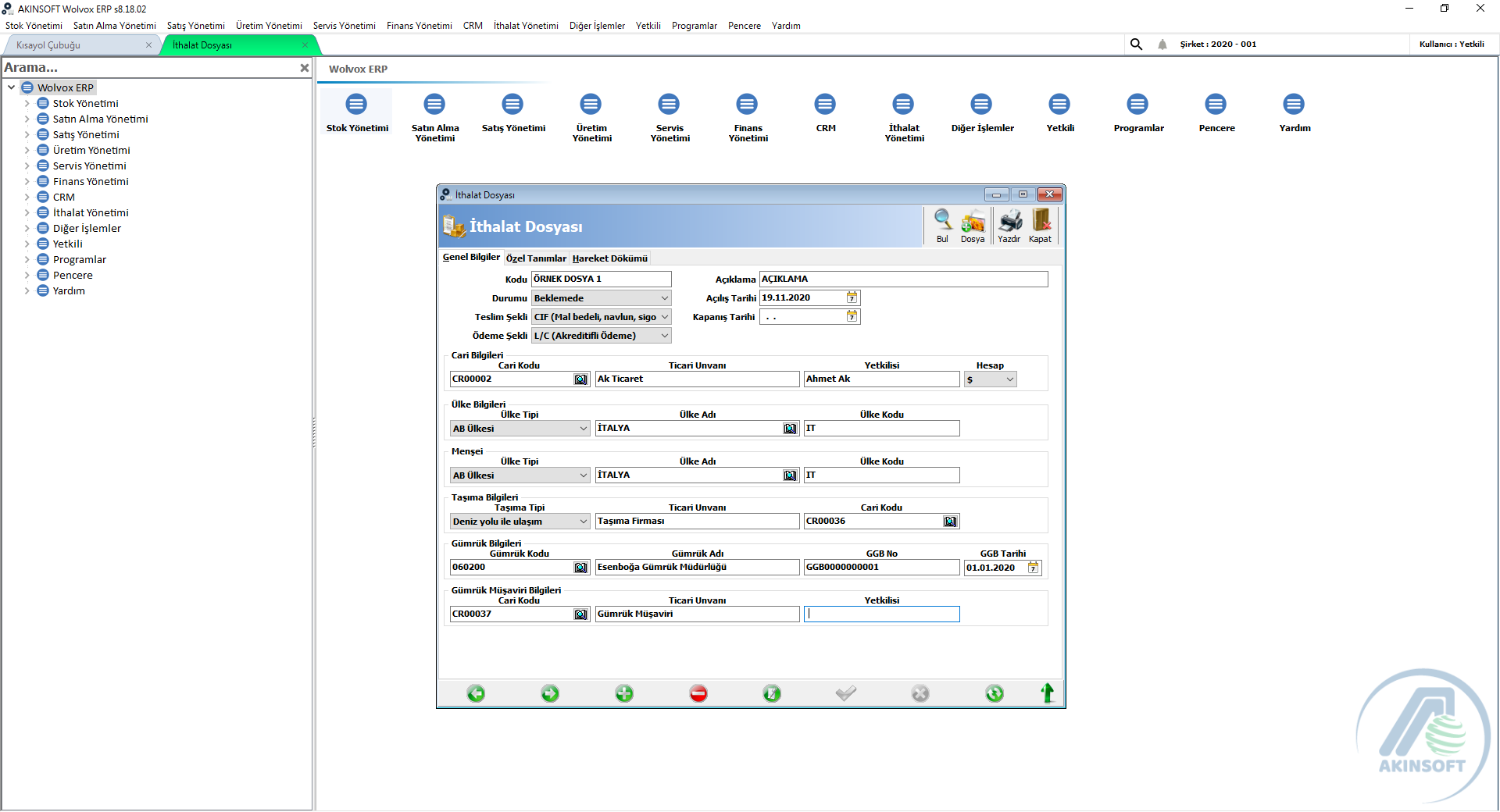Click the Gümrük Müşaviri Yetkilisi field
This screenshot has height=812, width=1500.
[x=881, y=614]
